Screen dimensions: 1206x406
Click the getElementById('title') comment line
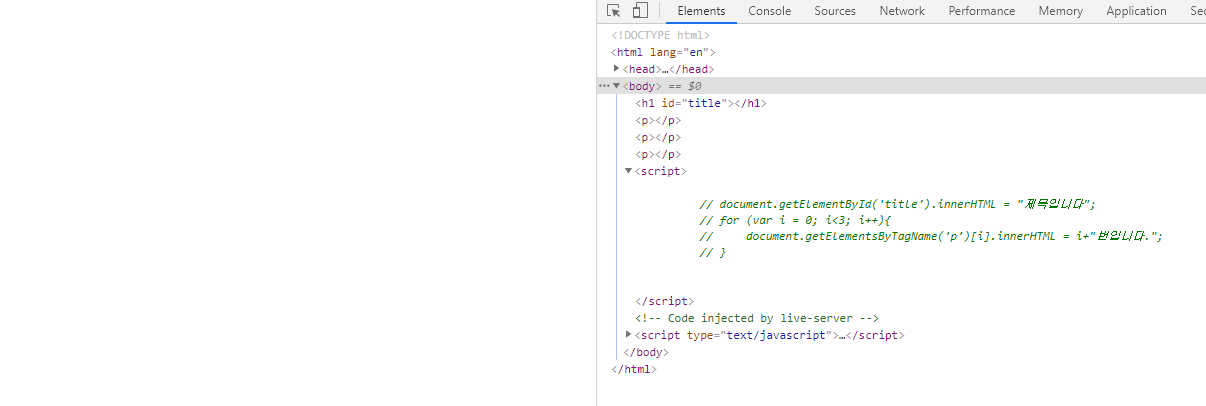tap(898, 204)
